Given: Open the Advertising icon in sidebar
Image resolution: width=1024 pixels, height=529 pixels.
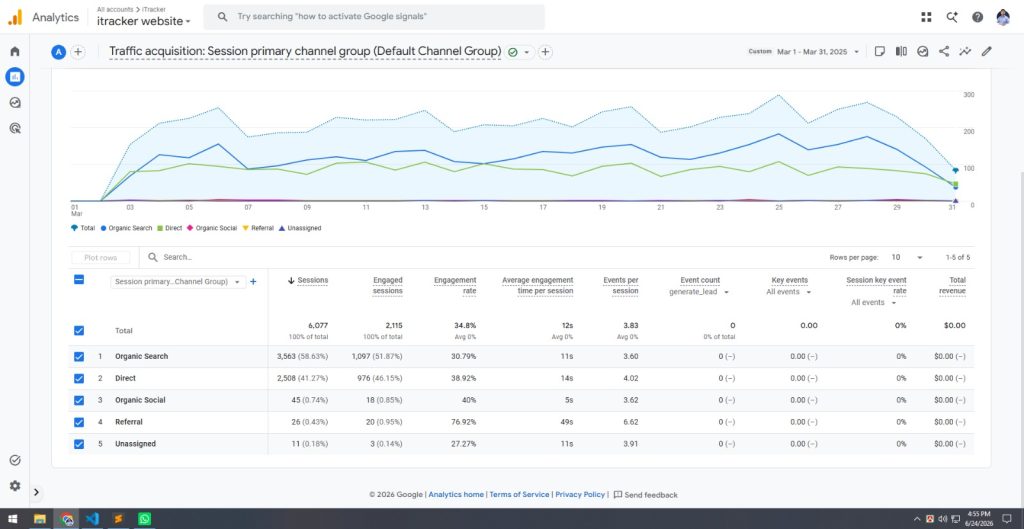Looking at the screenshot, I should tap(15, 128).
